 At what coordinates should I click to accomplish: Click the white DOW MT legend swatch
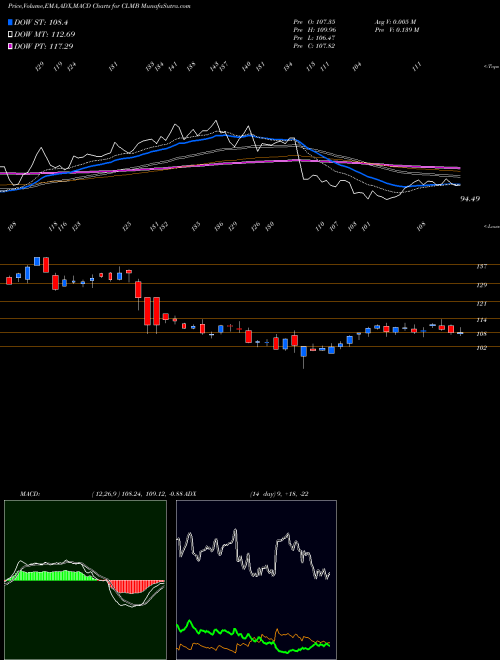click(x=10, y=35)
